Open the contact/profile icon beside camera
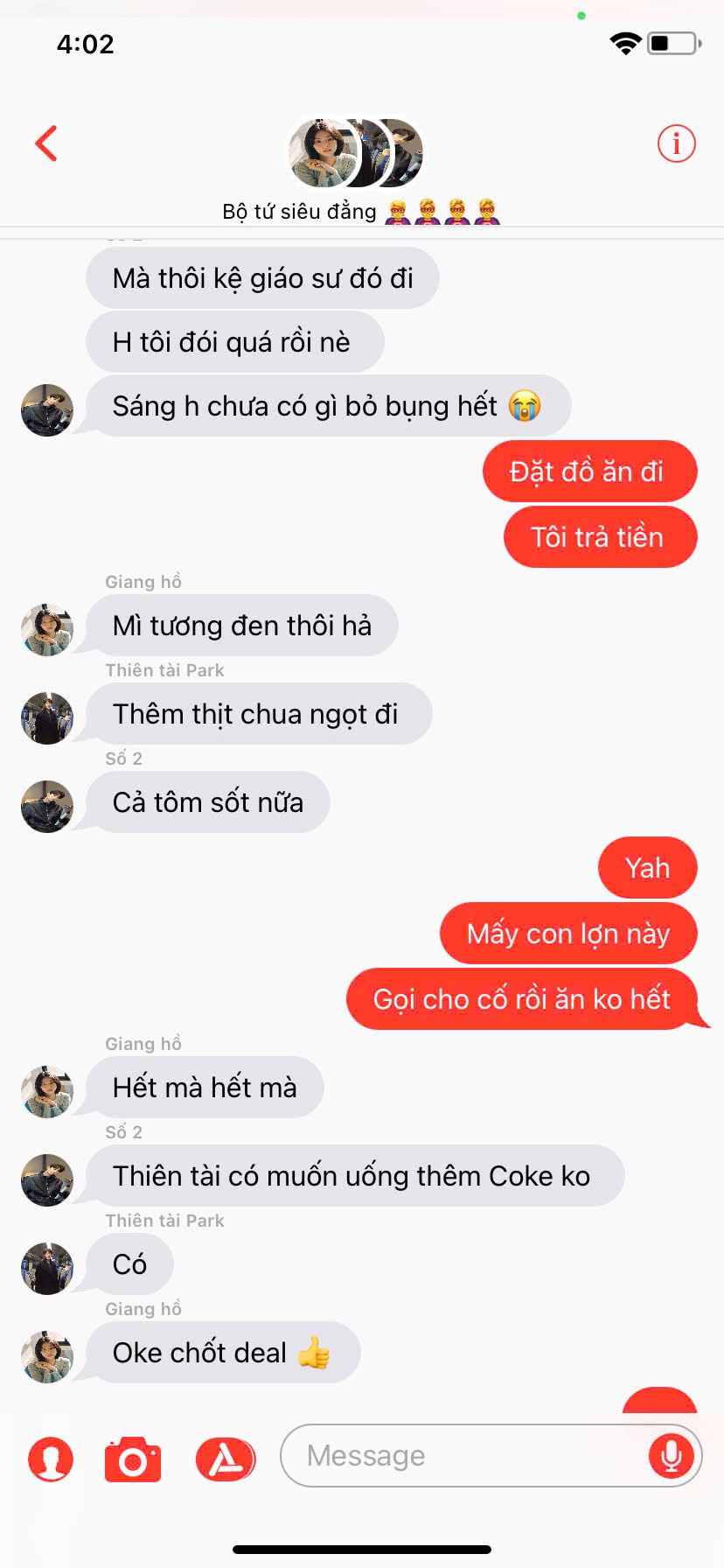724x1568 pixels. (51, 1459)
